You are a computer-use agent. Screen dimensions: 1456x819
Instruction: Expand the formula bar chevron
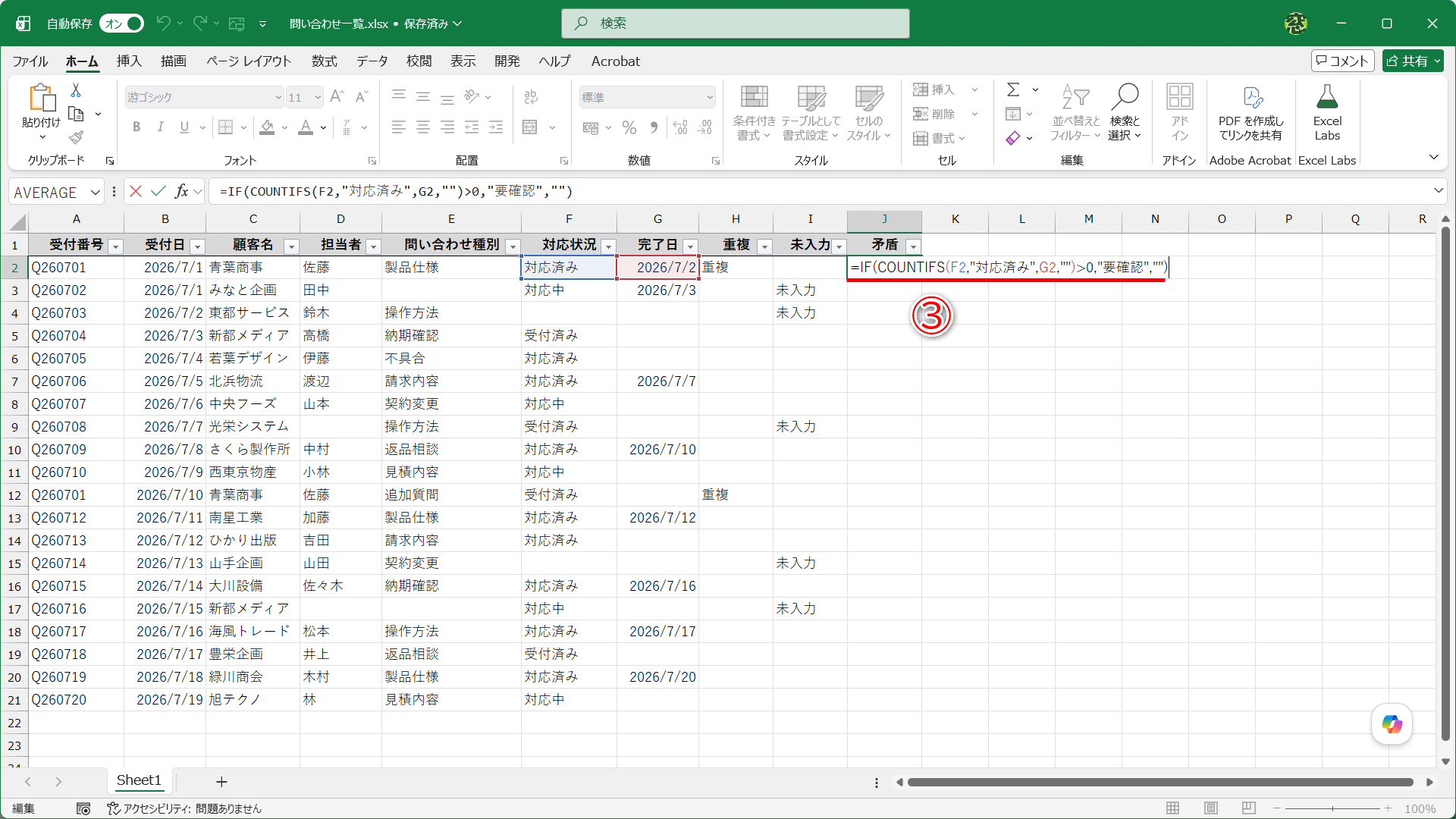coord(1438,190)
